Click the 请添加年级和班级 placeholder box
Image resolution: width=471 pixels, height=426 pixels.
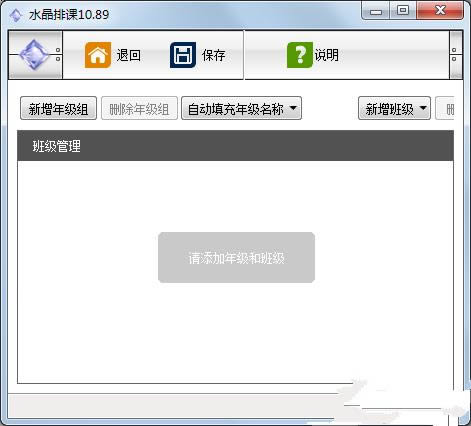coord(236,258)
